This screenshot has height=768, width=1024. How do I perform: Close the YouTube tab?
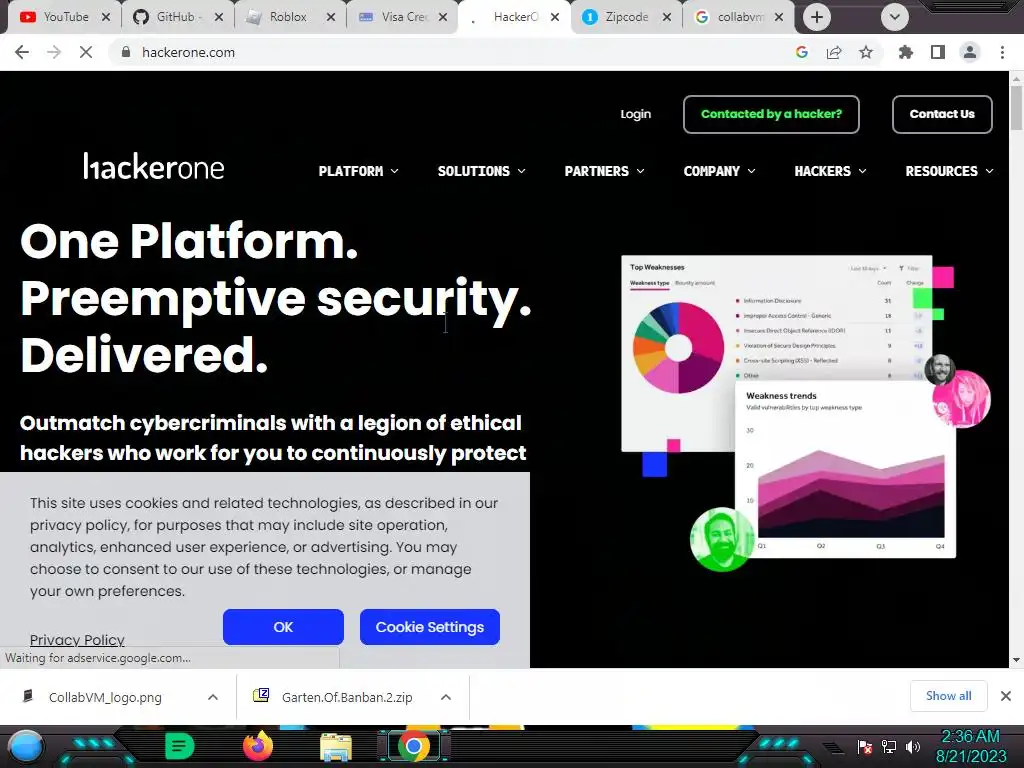pyautogui.click(x=106, y=17)
